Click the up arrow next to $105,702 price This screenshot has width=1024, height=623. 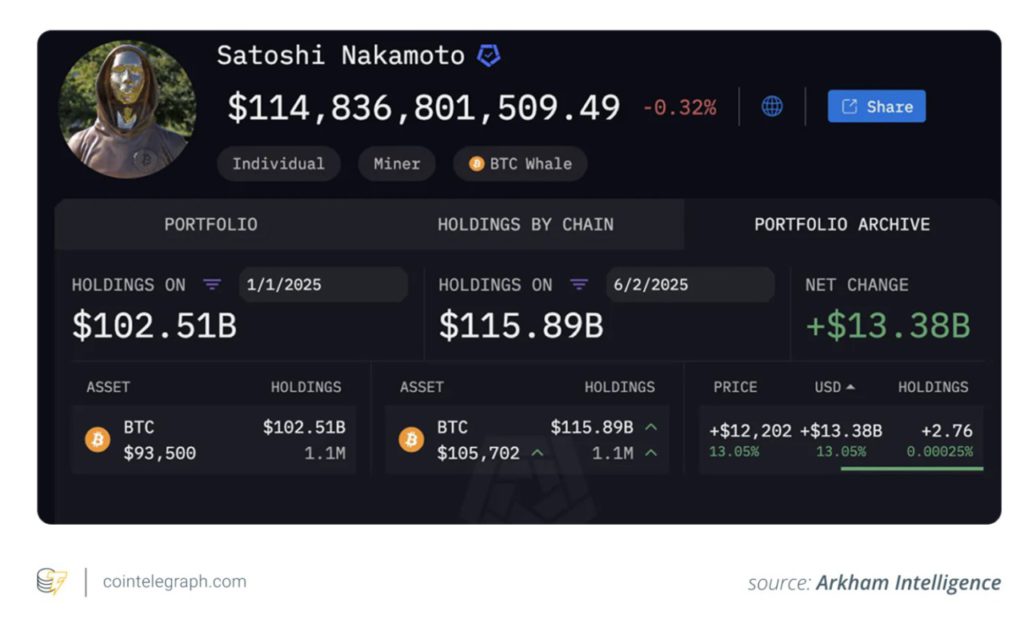click(x=537, y=454)
